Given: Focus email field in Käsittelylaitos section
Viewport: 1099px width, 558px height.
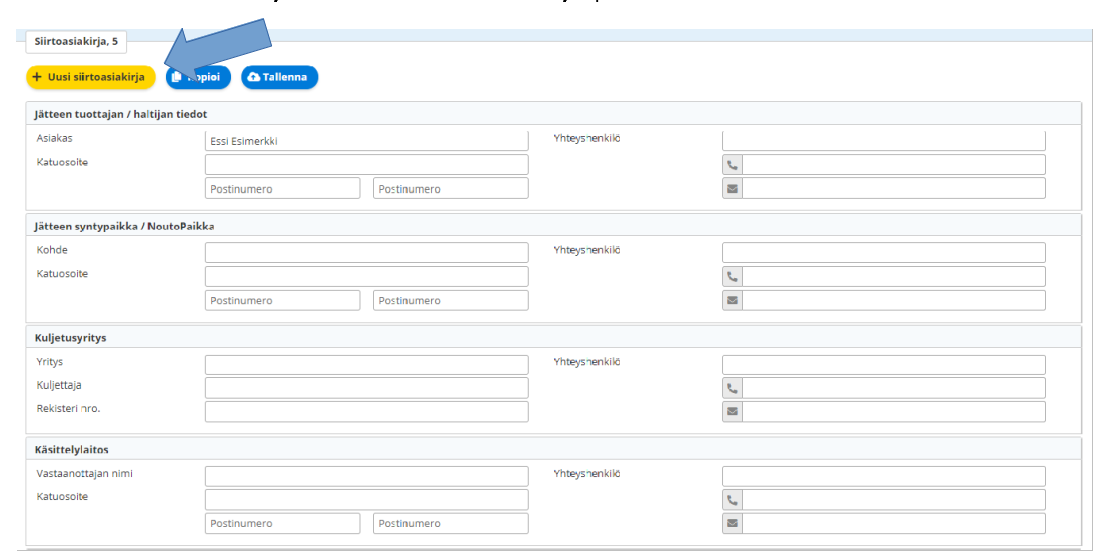Looking at the screenshot, I should pyautogui.click(x=894, y=524).
